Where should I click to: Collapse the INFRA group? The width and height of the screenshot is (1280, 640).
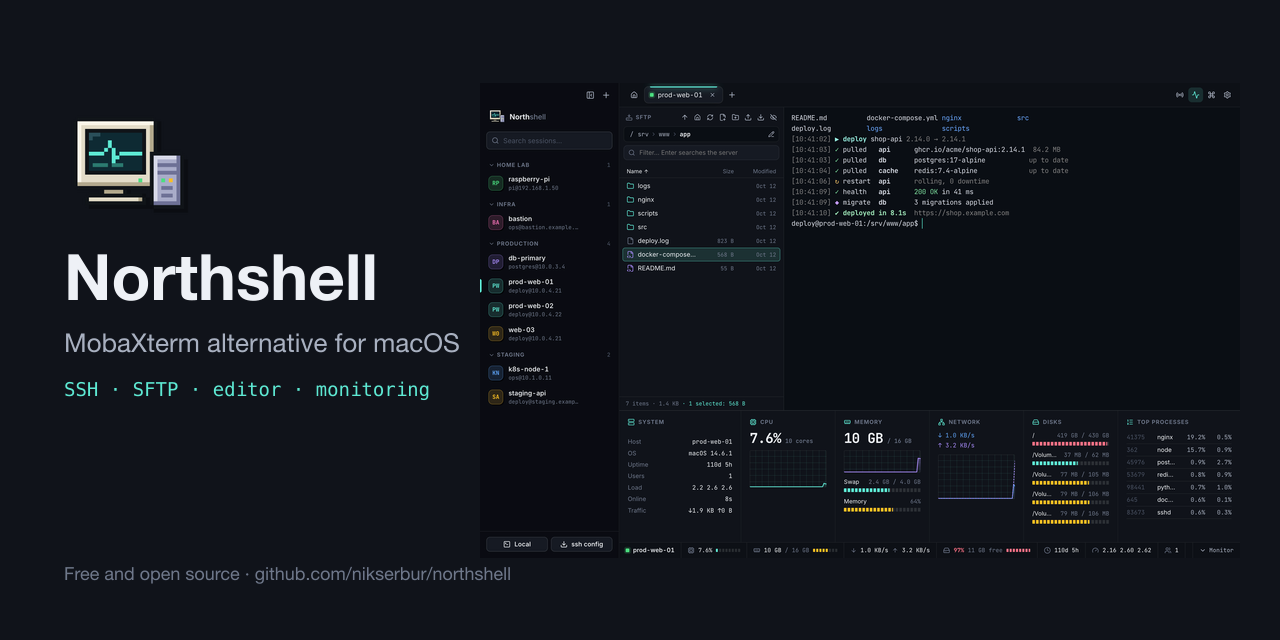point(549,204)
